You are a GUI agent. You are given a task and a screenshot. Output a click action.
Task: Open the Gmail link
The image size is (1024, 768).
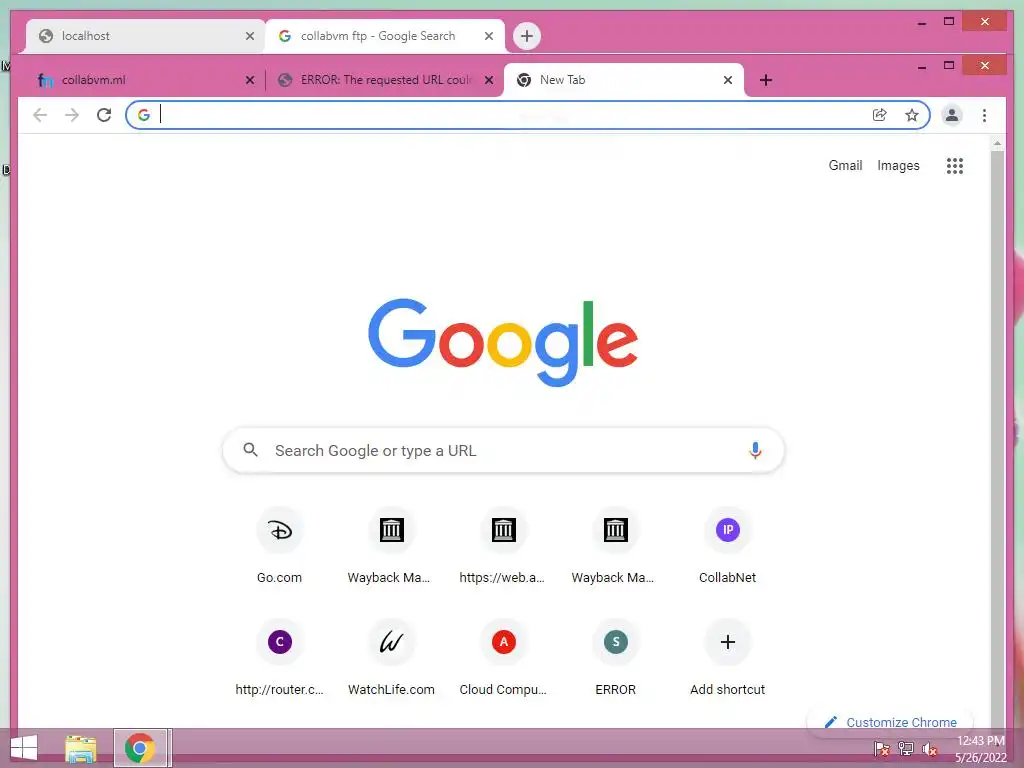coord(845,166)
